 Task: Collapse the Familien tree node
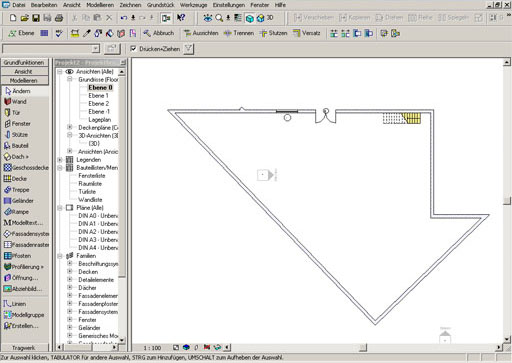[60, 256]
